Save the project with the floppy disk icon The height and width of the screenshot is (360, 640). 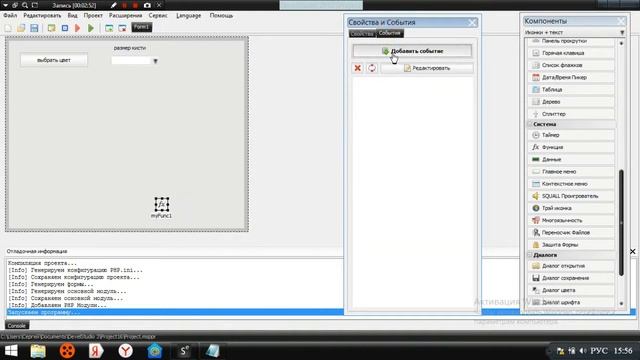34,28
